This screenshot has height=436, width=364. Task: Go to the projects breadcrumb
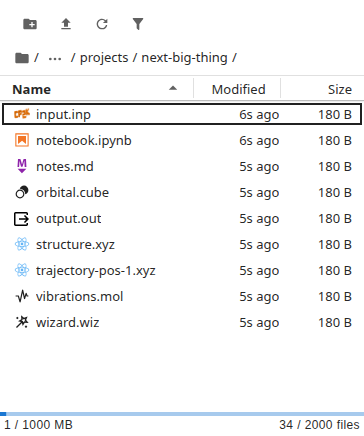(x=104, y=58)
